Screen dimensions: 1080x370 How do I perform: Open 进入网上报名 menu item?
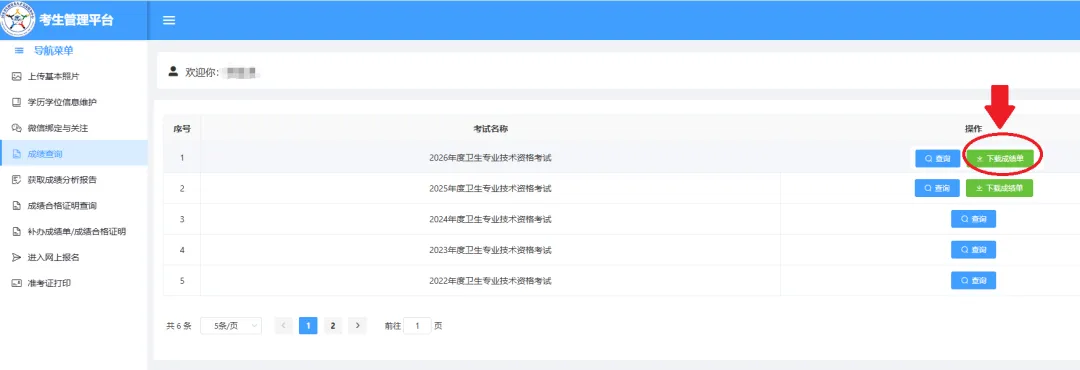pos(74,257)
